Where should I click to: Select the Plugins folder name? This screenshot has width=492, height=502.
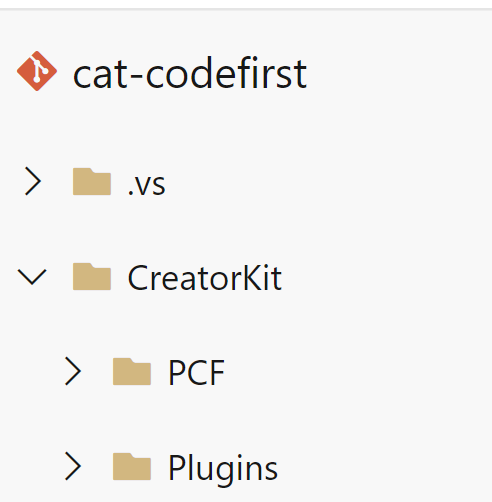coord(223,469)
